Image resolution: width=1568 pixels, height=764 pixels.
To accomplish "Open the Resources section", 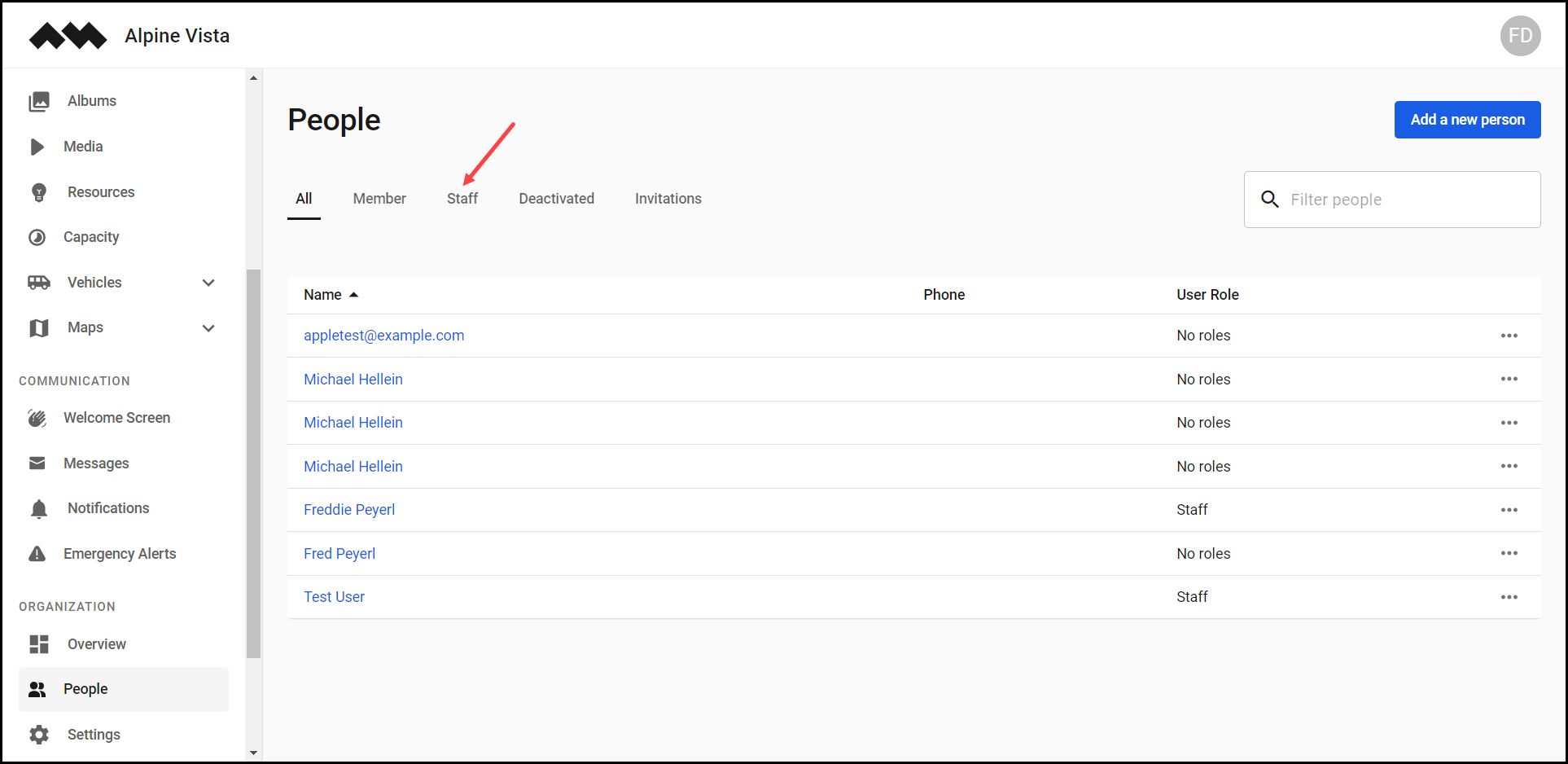I will pos(100,191).
